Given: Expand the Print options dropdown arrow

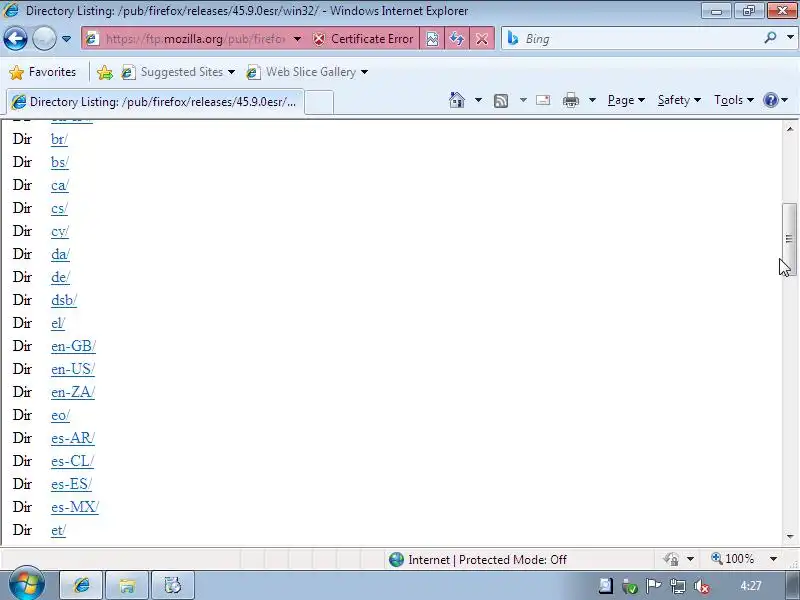Looking at the screenshot, I should 592,100.
